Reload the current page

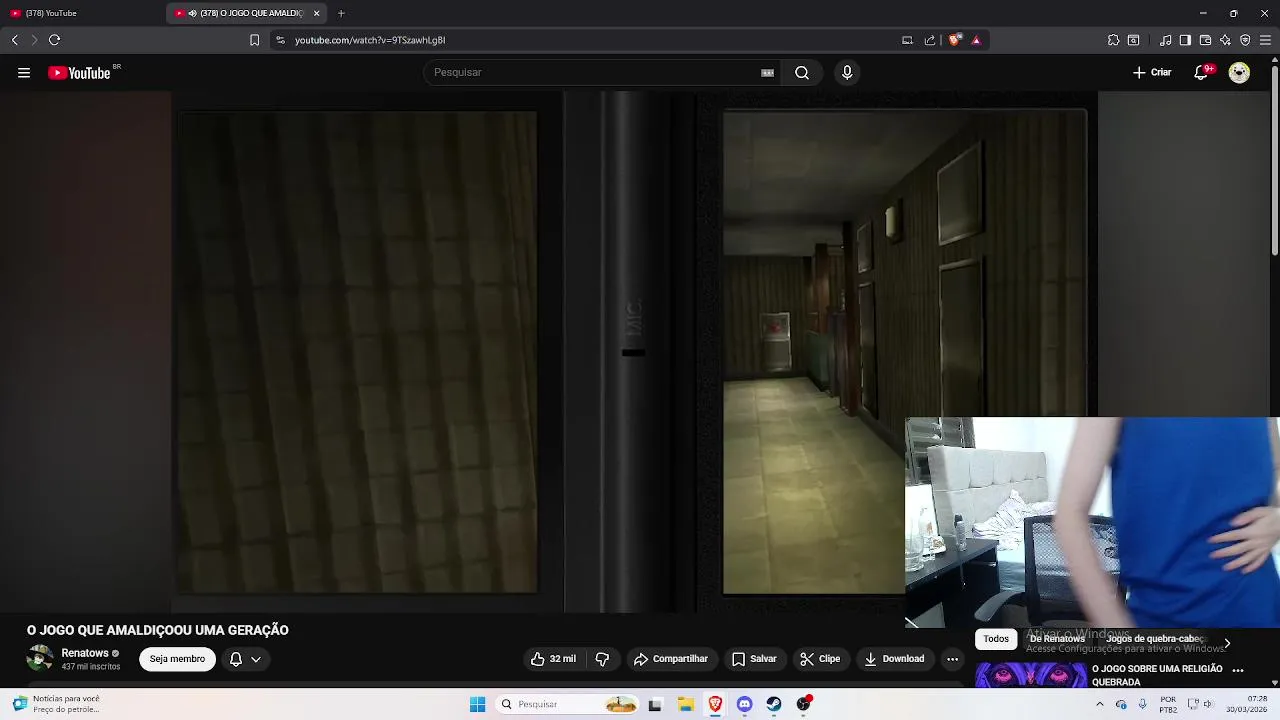pyautogui.click(x=54, y=40)
